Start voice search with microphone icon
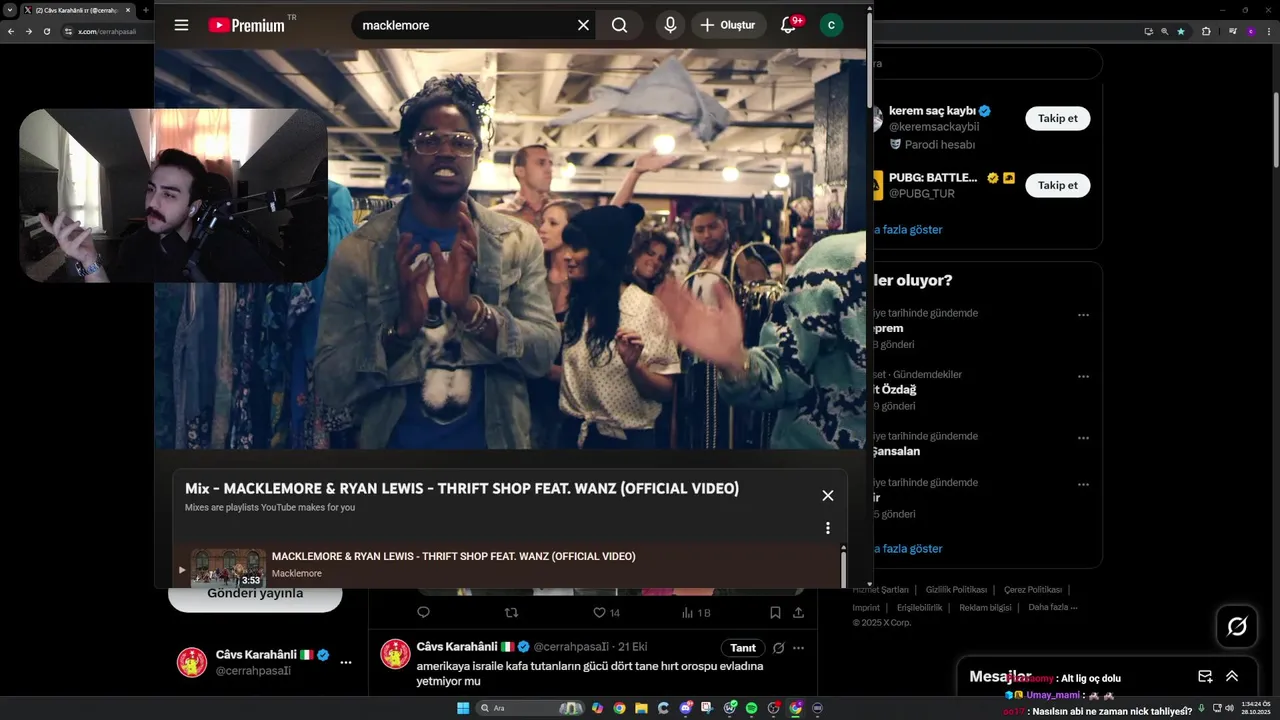The height and width of the screenshot is (720, 1280). tap(670, 25)
